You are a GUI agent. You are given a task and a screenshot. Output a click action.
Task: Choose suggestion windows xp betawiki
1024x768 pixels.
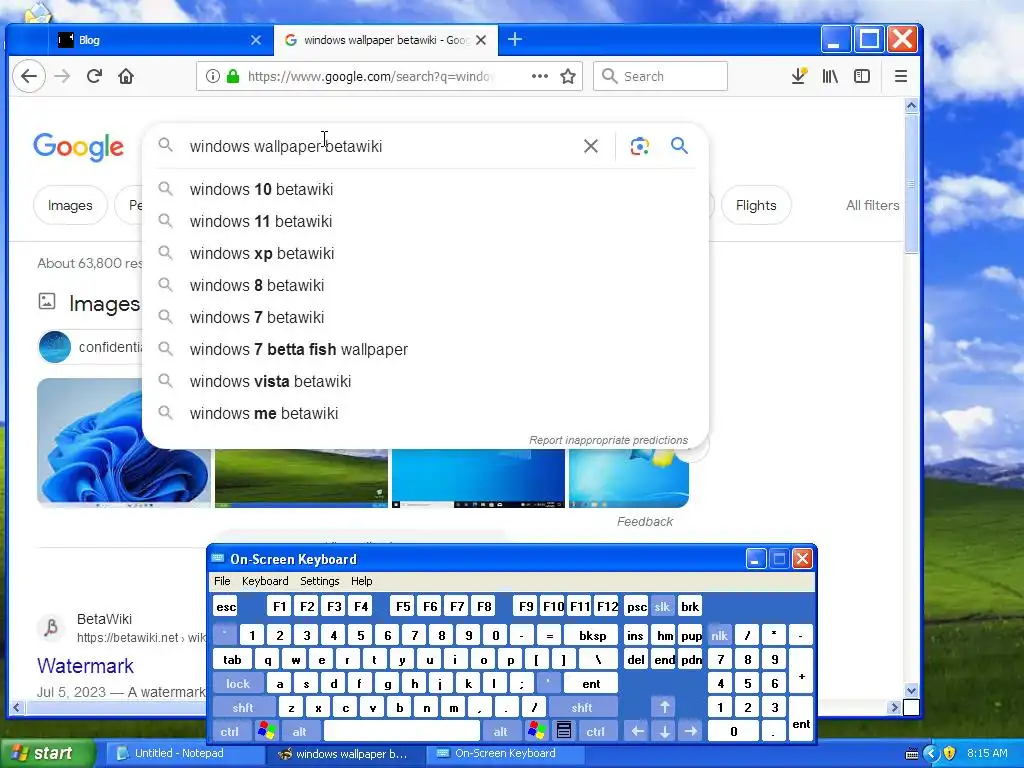tap(424, 253)
